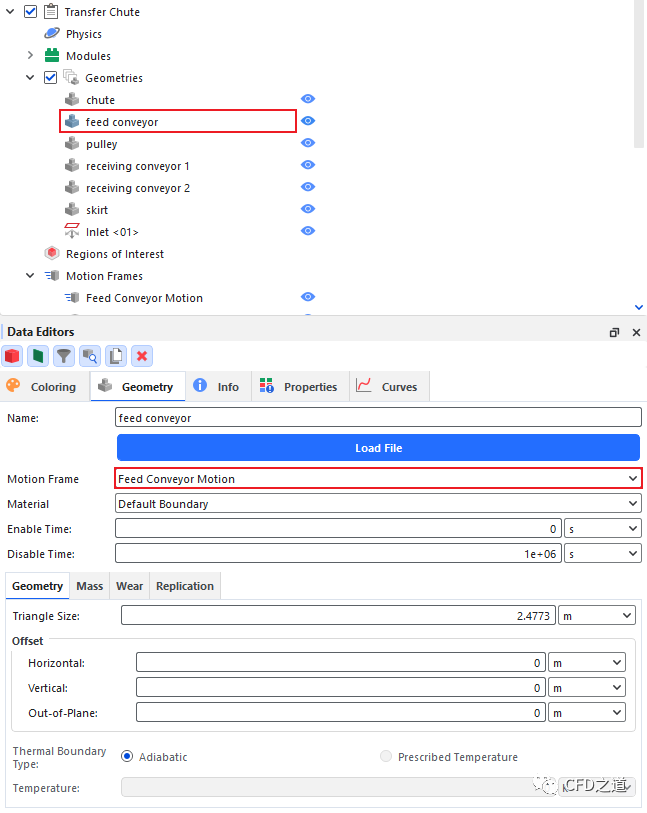Open the Wear sub-tab
This screenshot has width=647, height=813.
tap(129, 586)
